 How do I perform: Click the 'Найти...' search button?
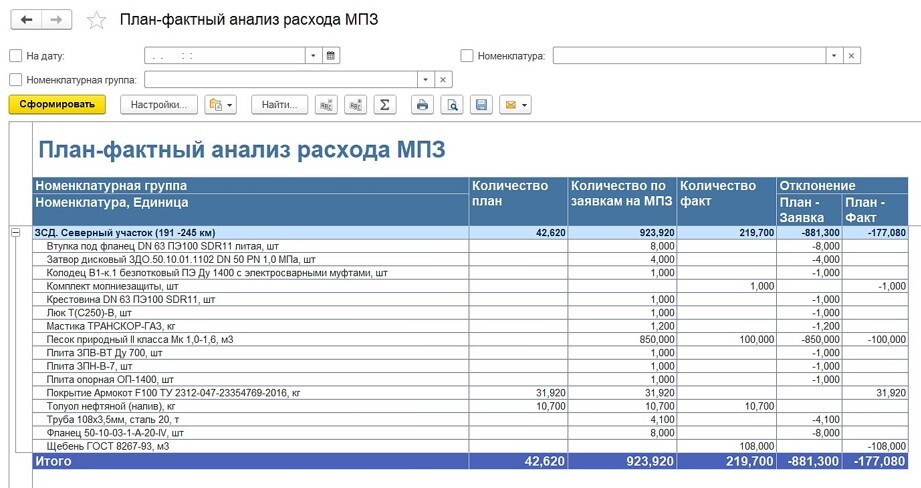[x=279, y=104]
